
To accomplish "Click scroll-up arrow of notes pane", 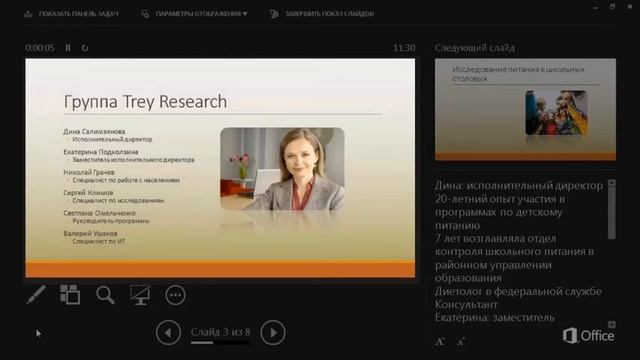I will click(611, 183).
